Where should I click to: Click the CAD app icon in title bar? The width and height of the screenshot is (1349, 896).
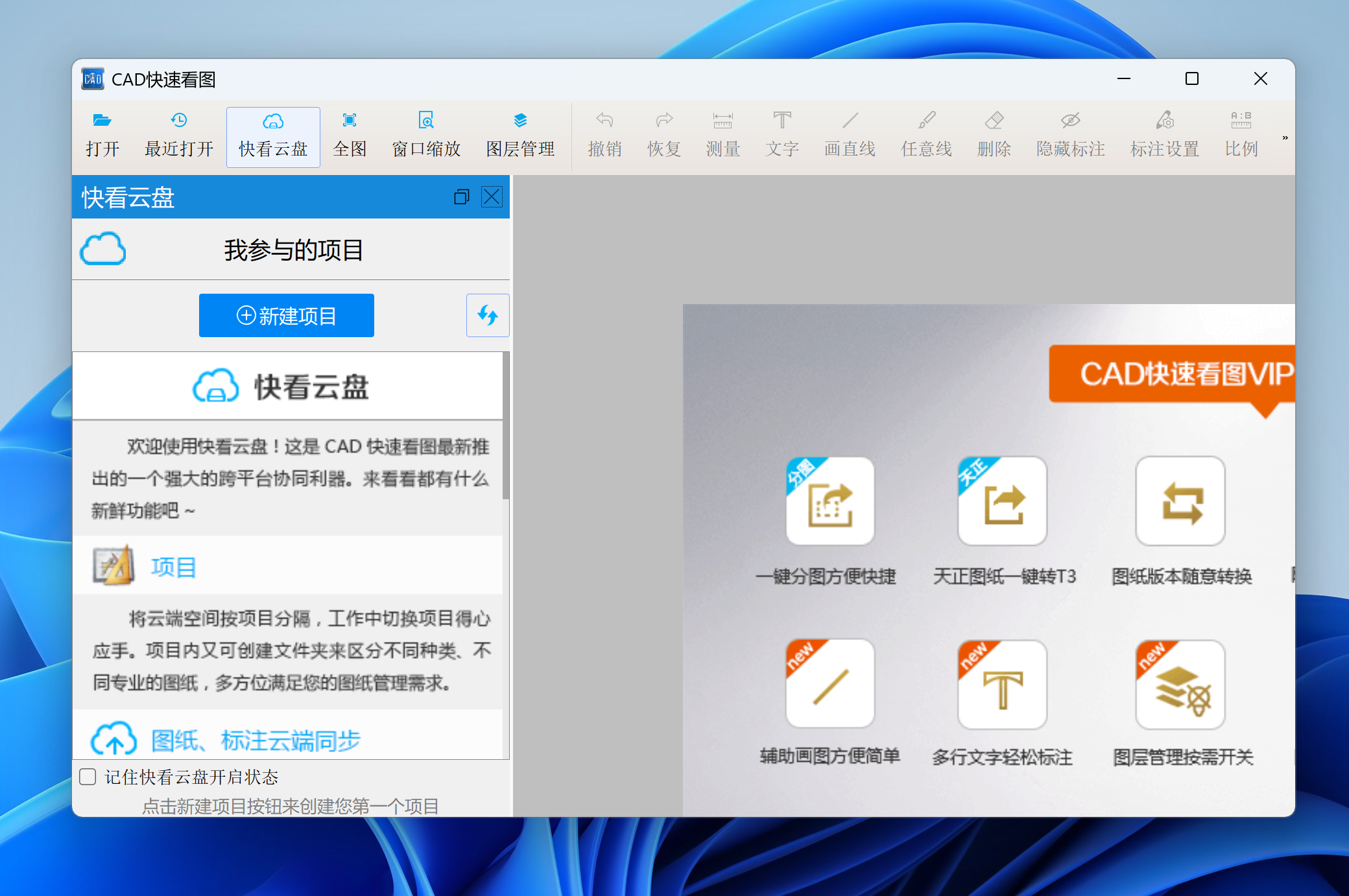pos(93,79)
